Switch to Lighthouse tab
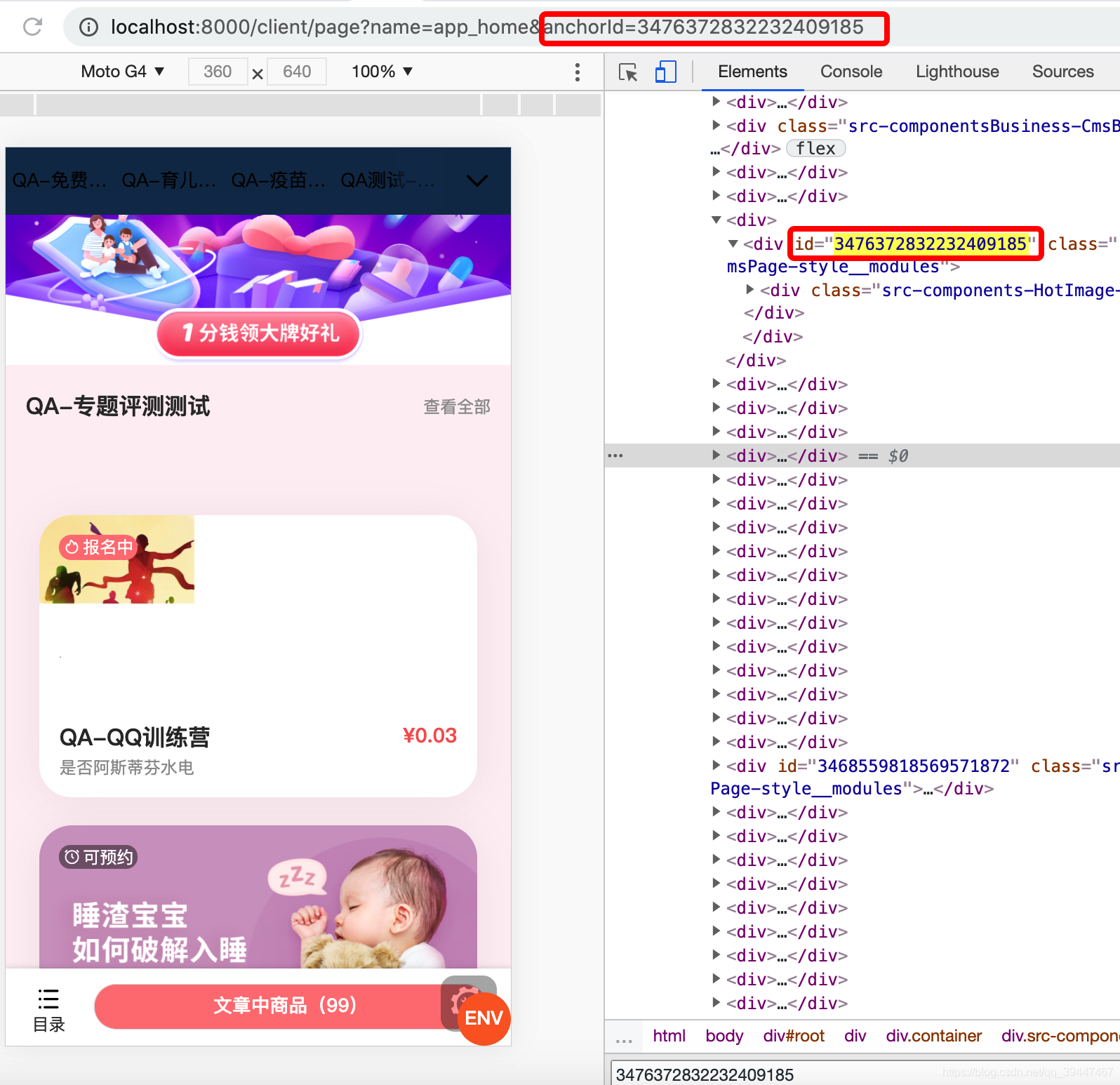This screenshot has width=1120, height=1085. click(x=957, y=72)
